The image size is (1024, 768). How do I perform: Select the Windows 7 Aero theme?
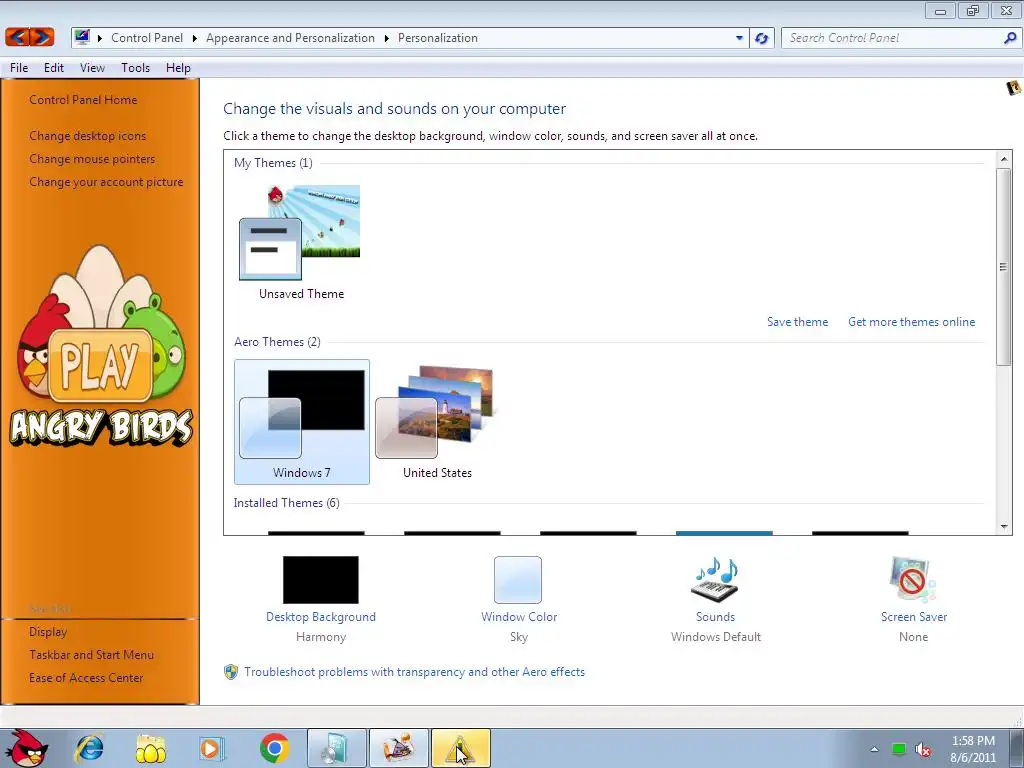pyautogui.click(x=302, y=422)
